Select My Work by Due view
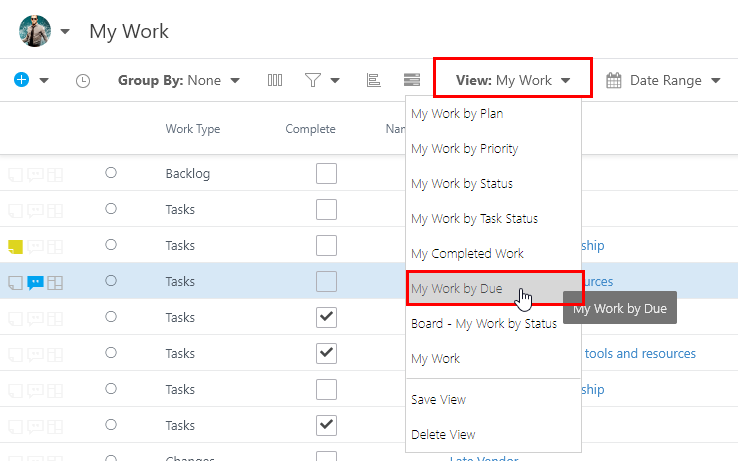The height and width of the screenshot is (461, 738). (x=493, y=288)
